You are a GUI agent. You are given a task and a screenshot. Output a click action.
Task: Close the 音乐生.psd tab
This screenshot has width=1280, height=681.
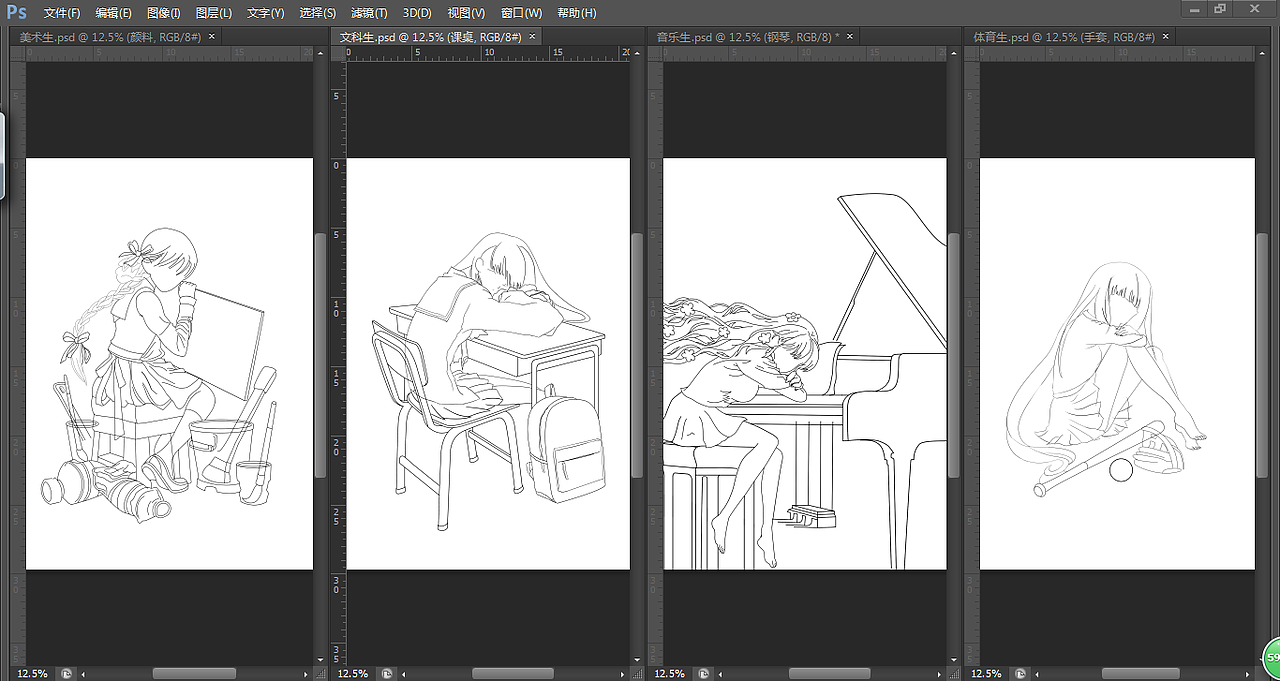[x=850, y=36]
